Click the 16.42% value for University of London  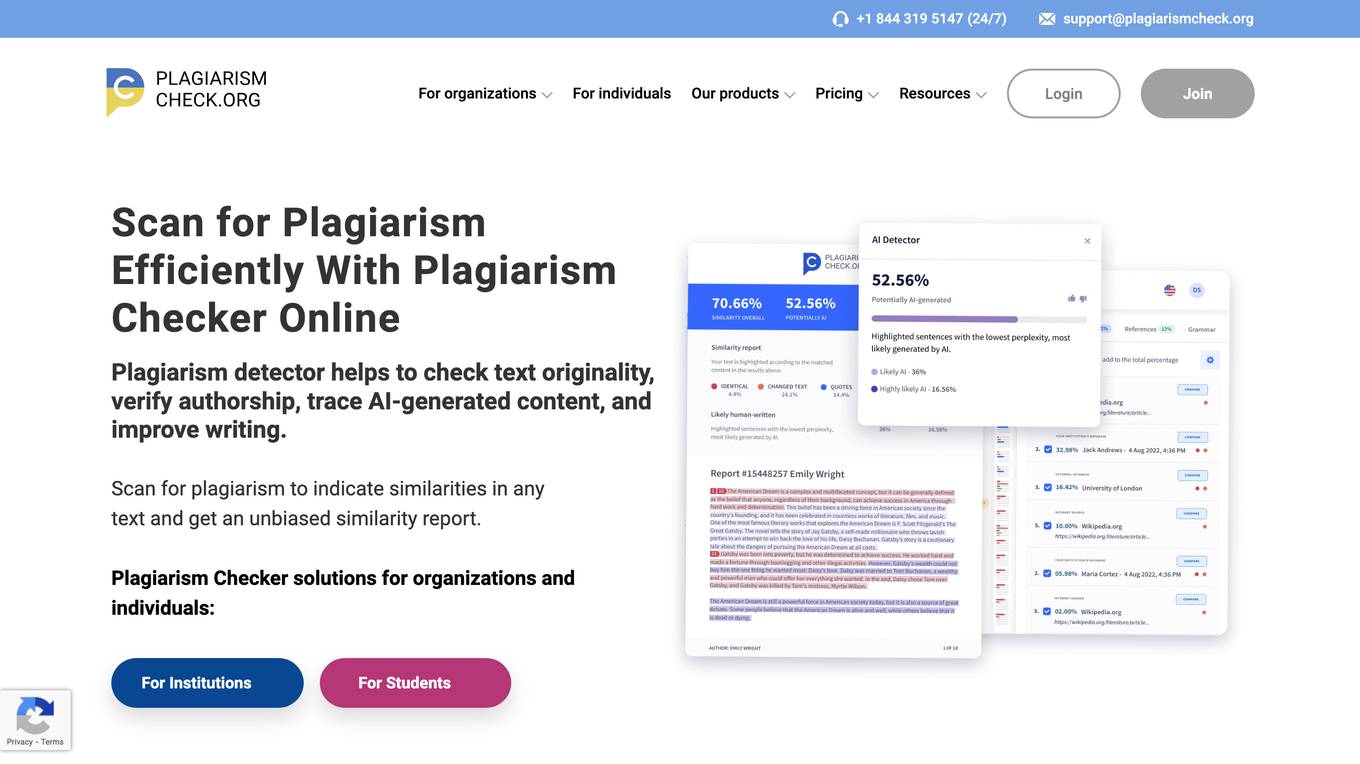pos(1067,488)
